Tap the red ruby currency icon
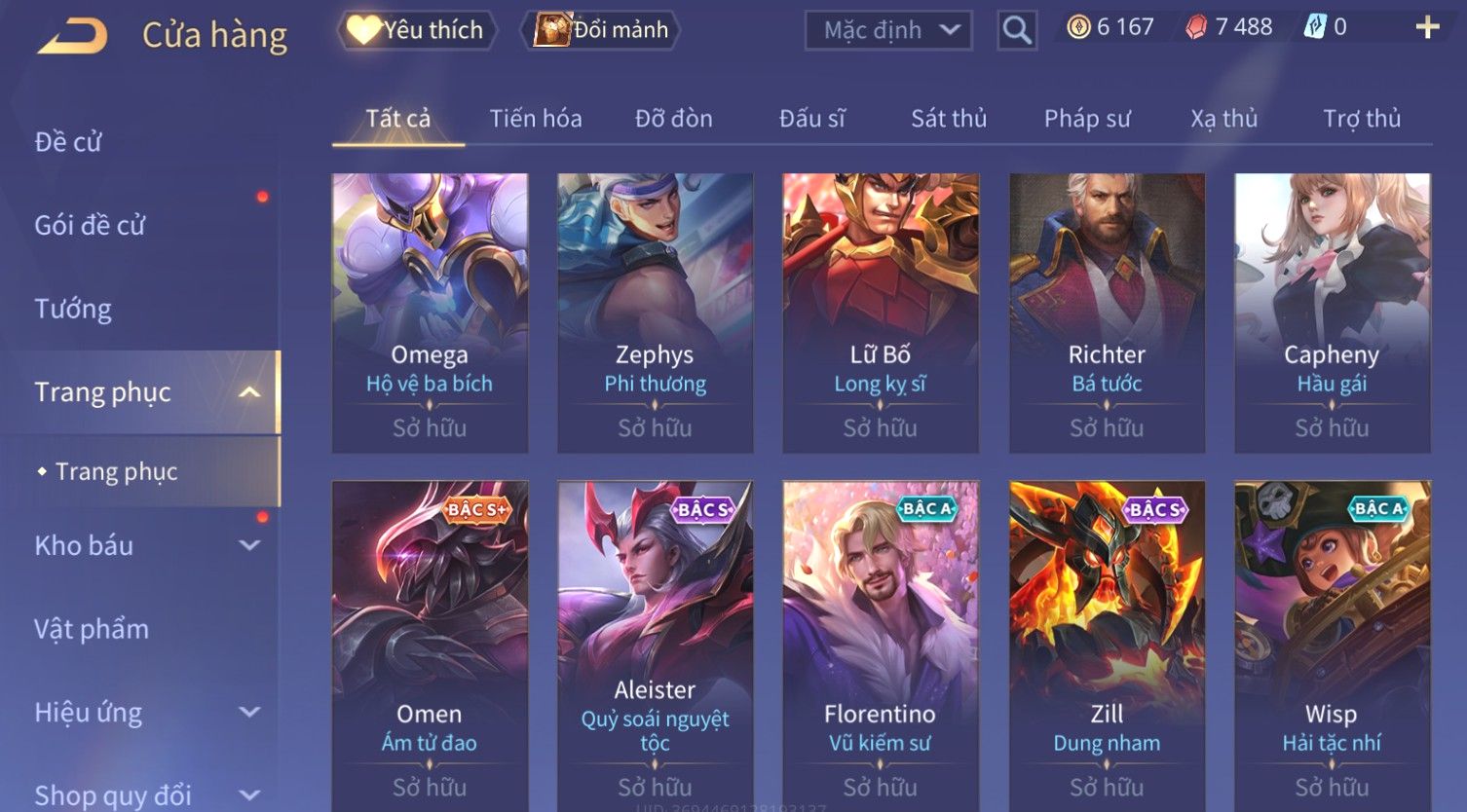The image size is (1467, 812). [1196, 27]
